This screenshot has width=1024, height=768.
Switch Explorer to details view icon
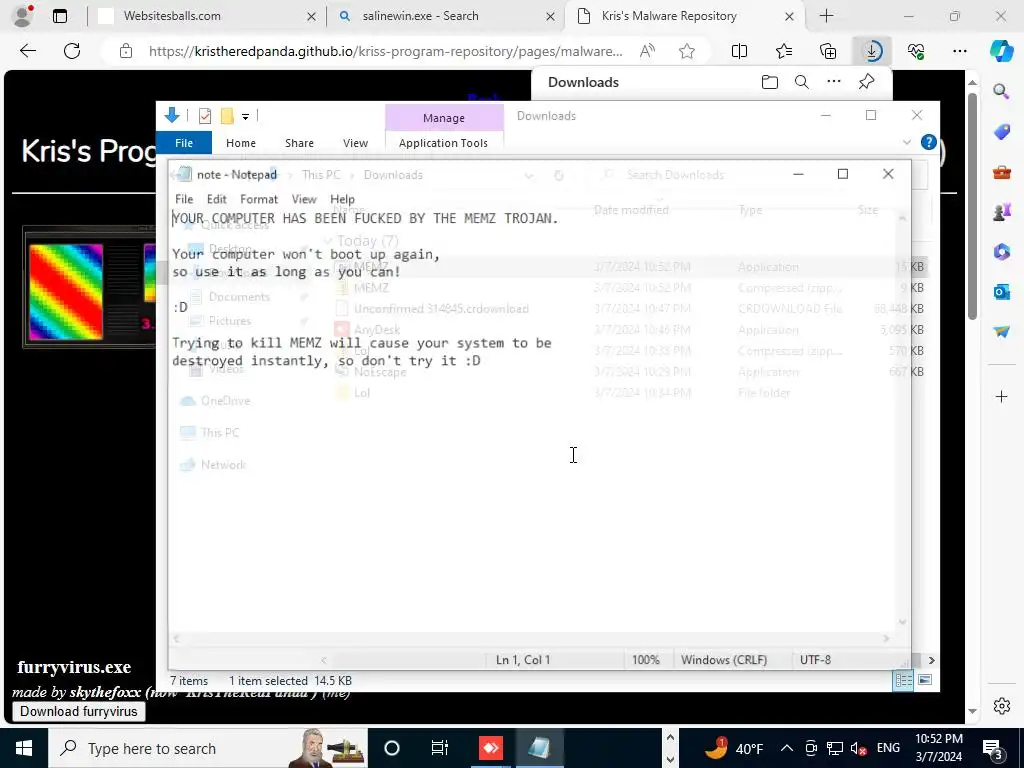coord(904,680)
